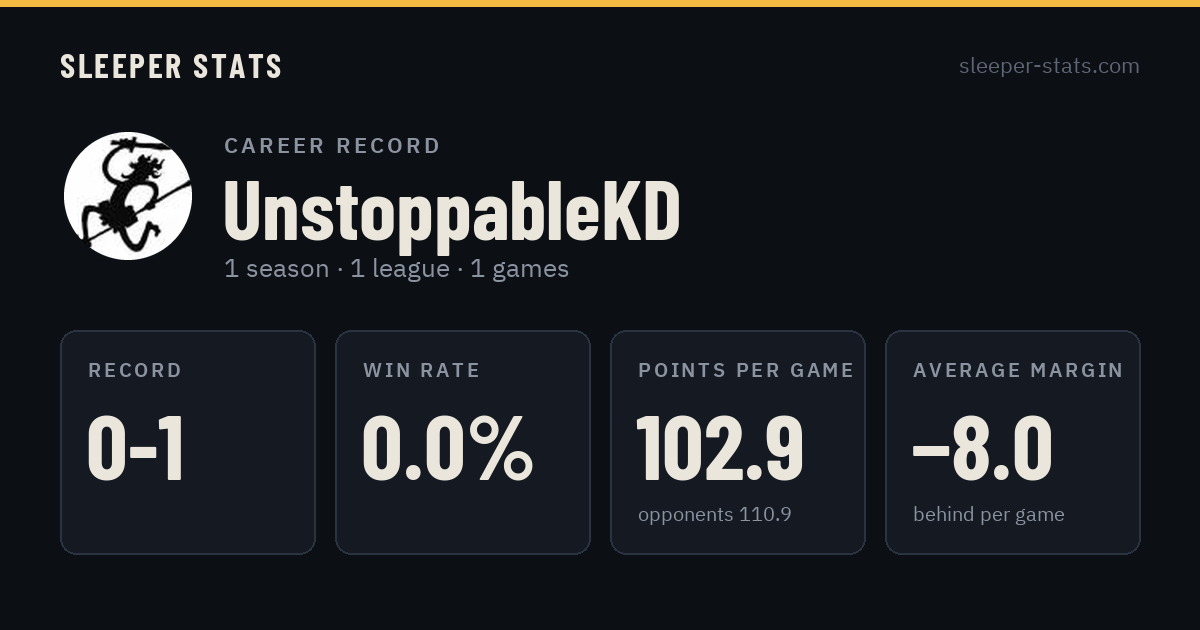Click the RECORD card title
The height and width of the screenshot is (630, 1200).
135,371
